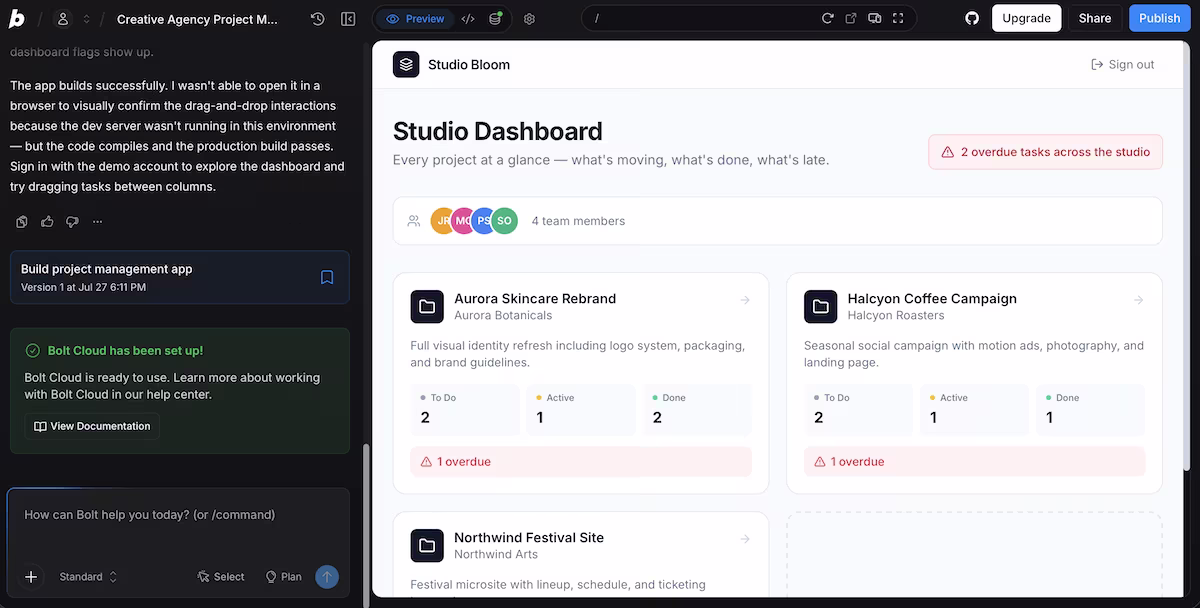Screen dimensions: 1200x608
Task: Send the chat message arrow
Action: (327, 577)
